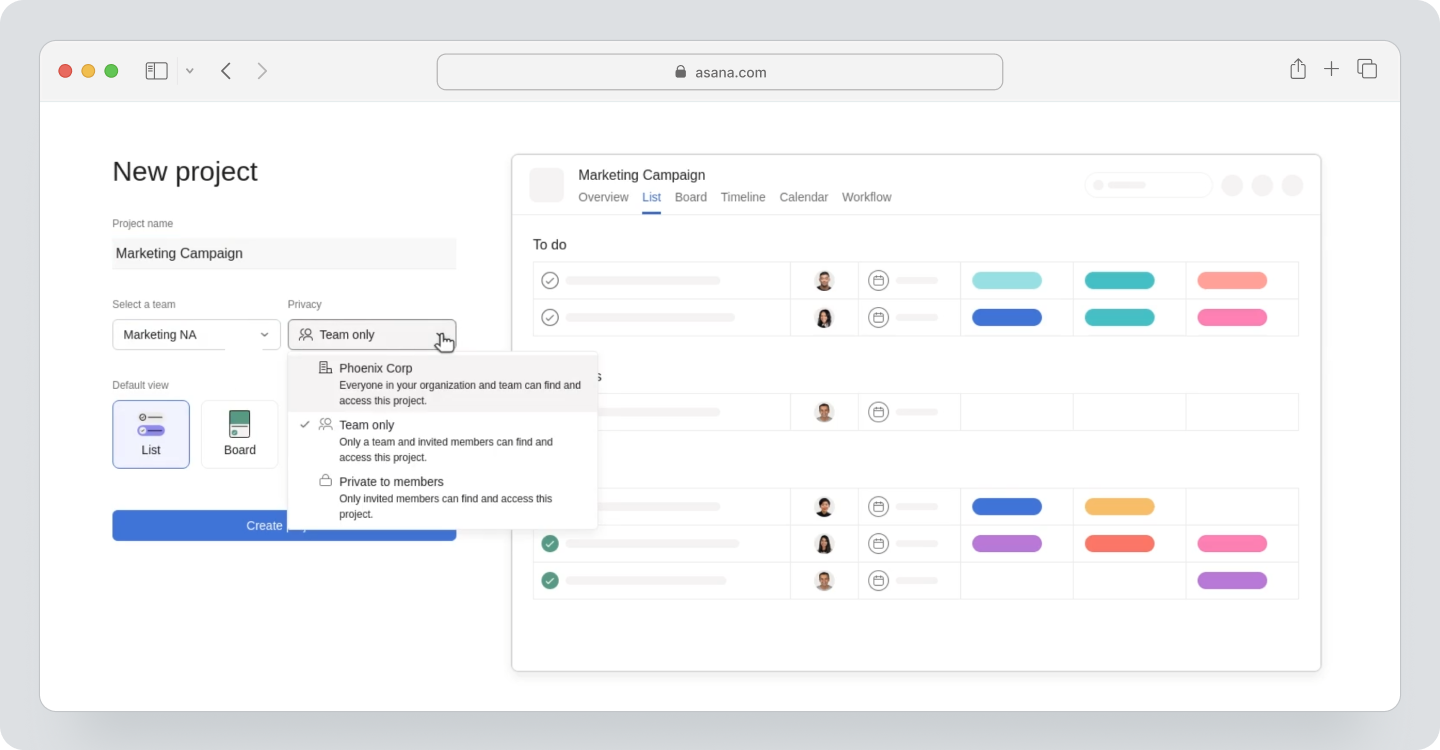Open the due date calendar icon on a task
1440x750 pixels.
click(x=878, y=280)
